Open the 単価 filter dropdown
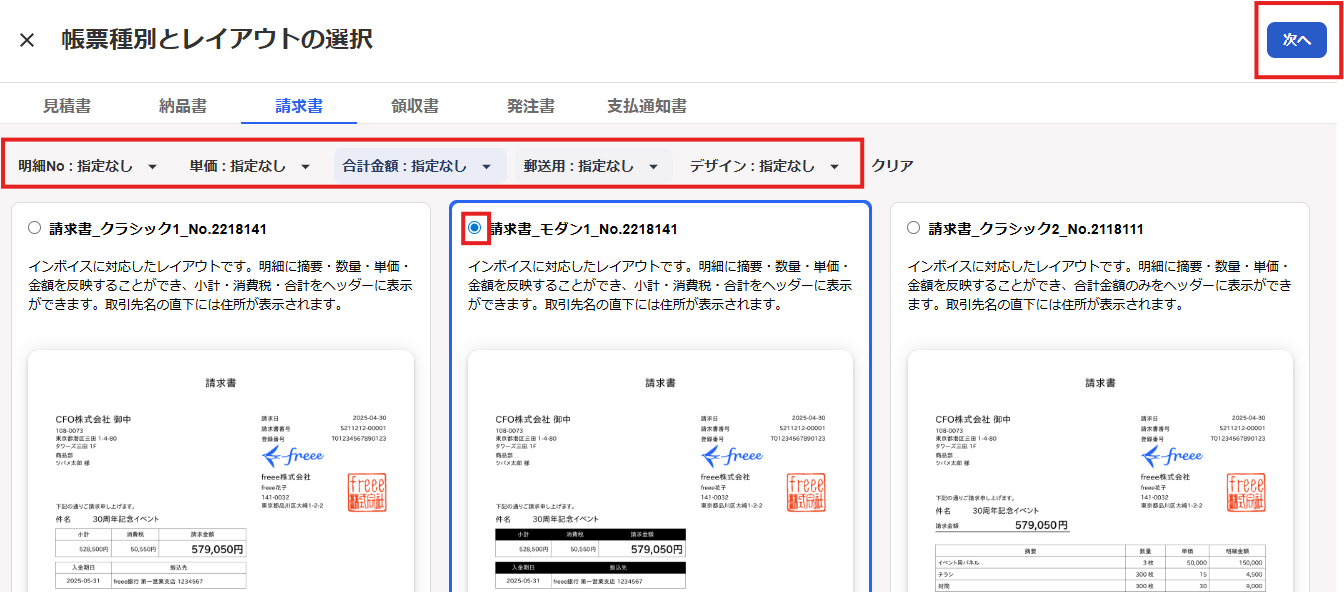This screenshot has width=1344, height=592. [250, 166]
